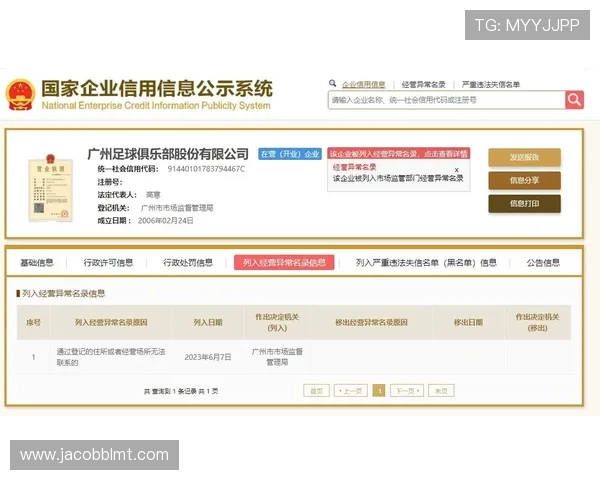Click the 信息分享 button
The height and width of the screenshot is (480, 600).
click(524, 180)
